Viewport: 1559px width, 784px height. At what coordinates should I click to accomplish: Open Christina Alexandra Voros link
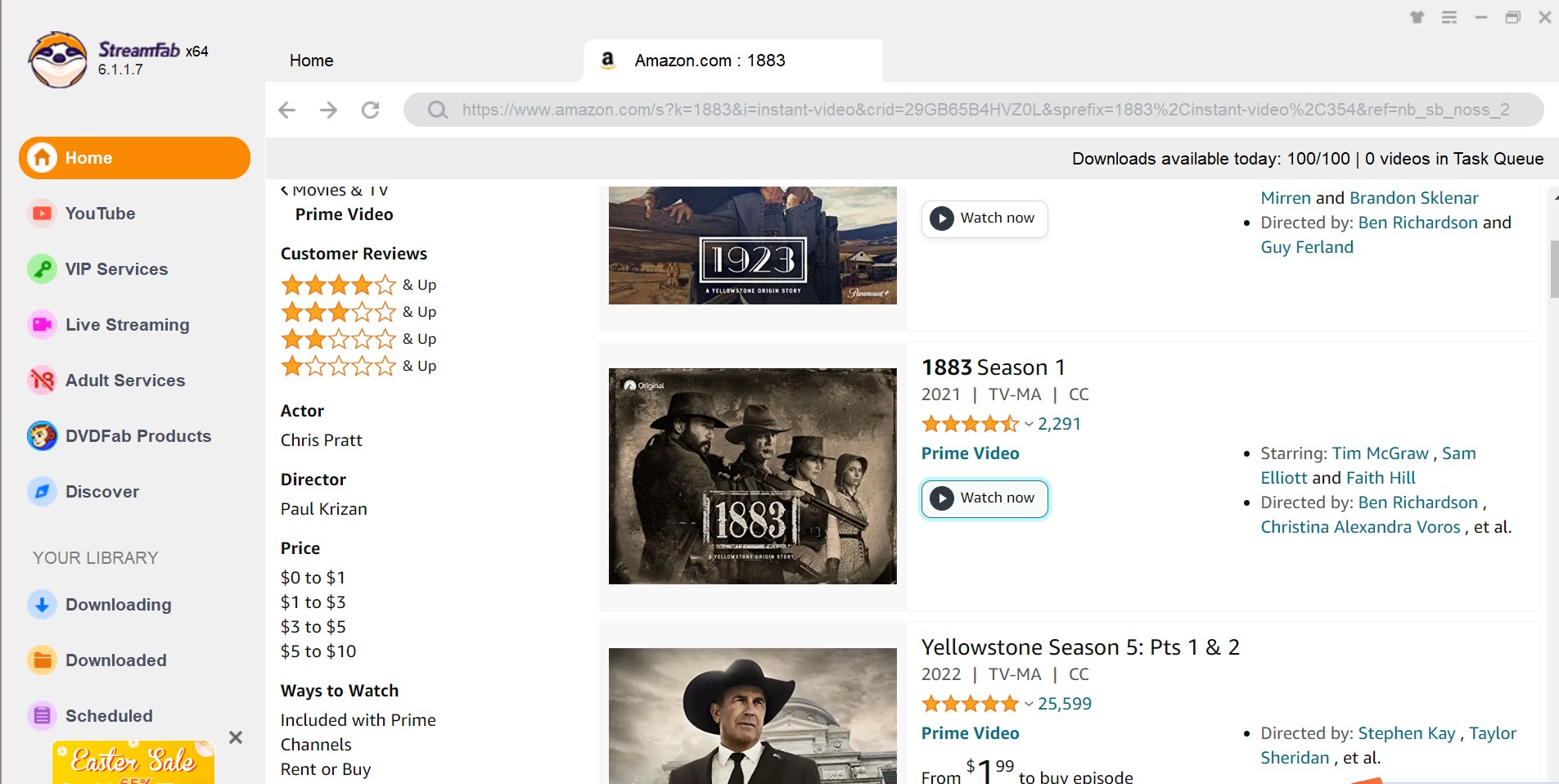coord(1360,527)
